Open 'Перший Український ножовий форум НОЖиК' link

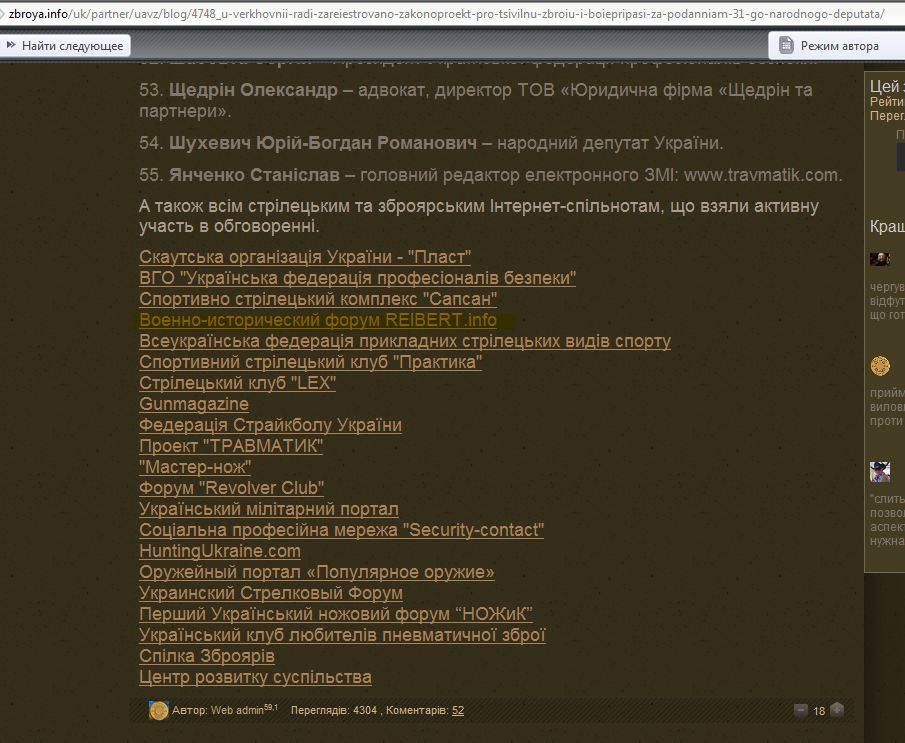[x=336, y=614]
